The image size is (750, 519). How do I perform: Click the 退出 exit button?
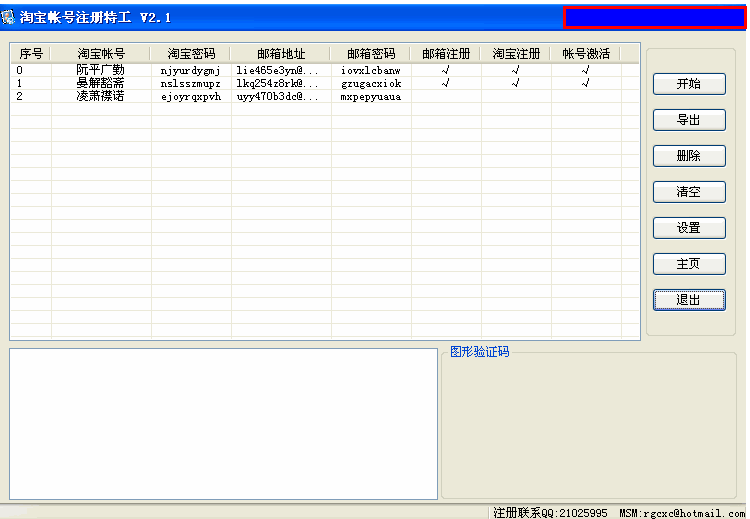[x=689, y=300]
